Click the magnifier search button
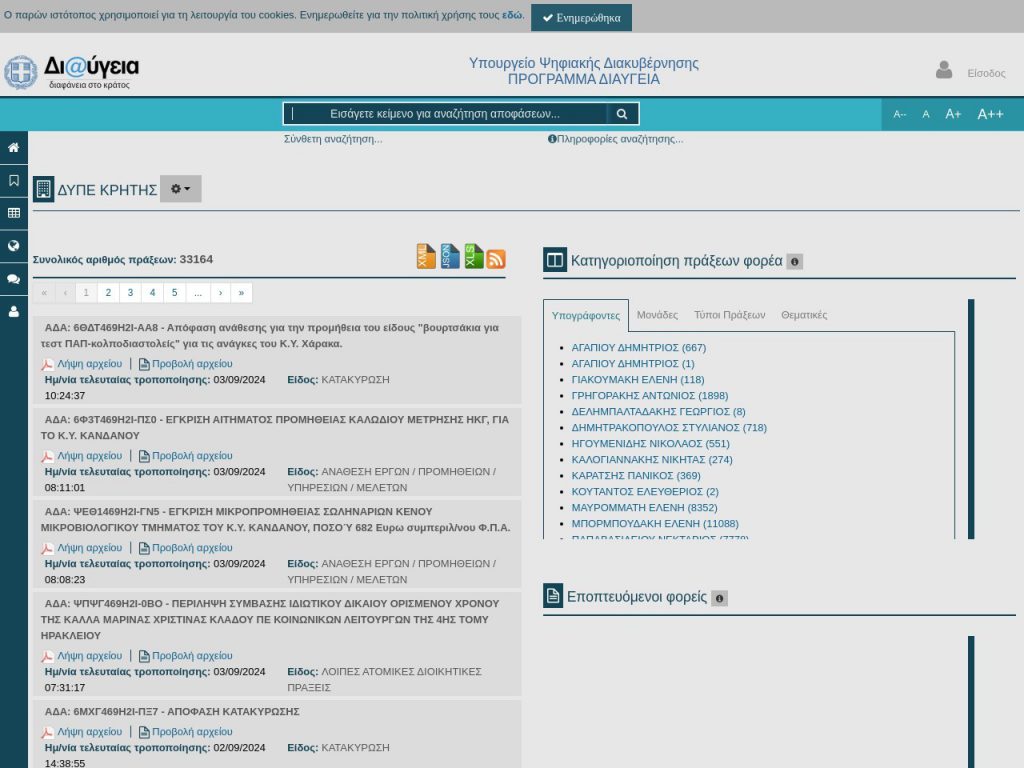The height and width of the screenshot is (768, 1024). tap(622, 114)
